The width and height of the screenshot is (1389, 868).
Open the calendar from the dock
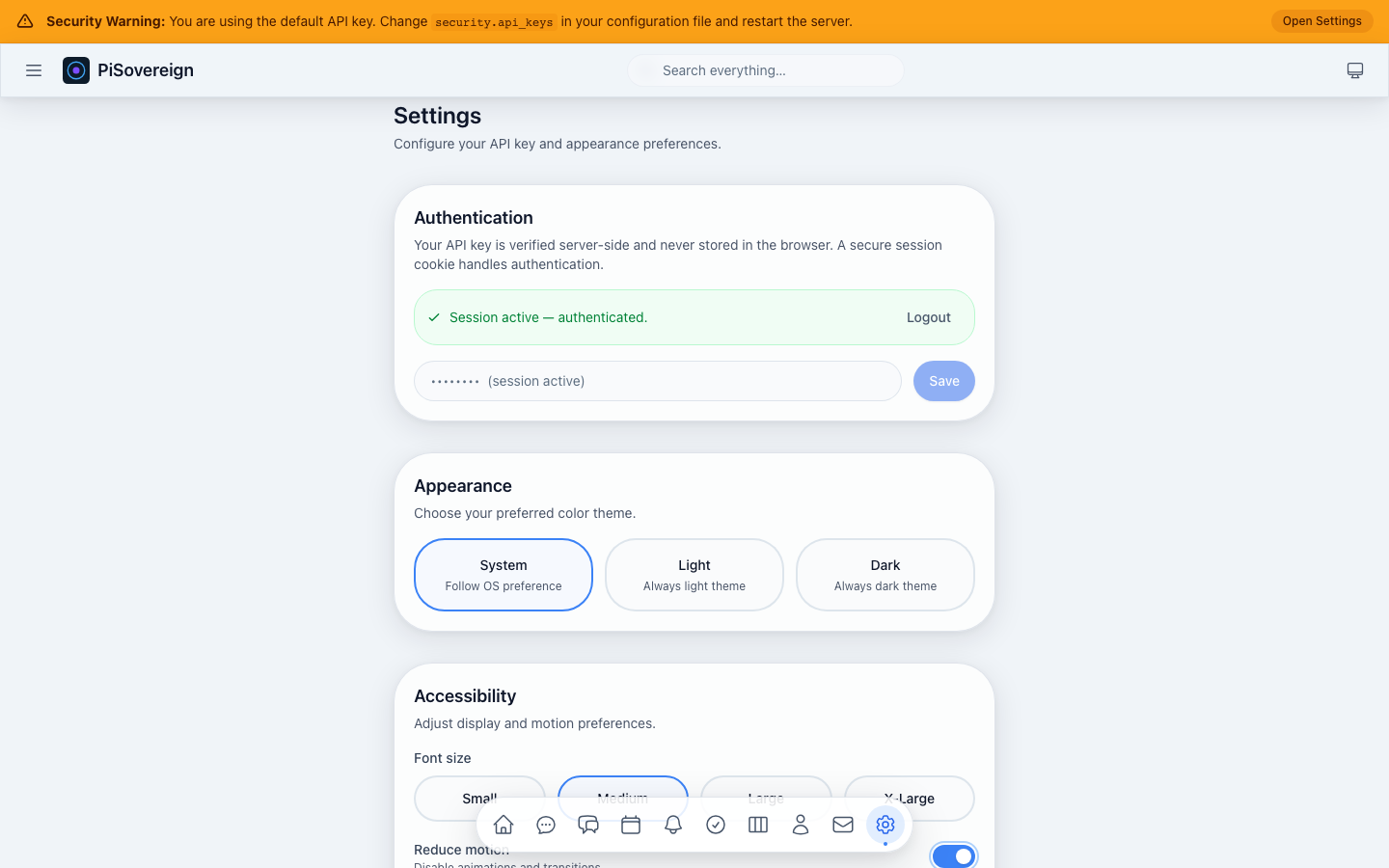[x=632, y=825]
